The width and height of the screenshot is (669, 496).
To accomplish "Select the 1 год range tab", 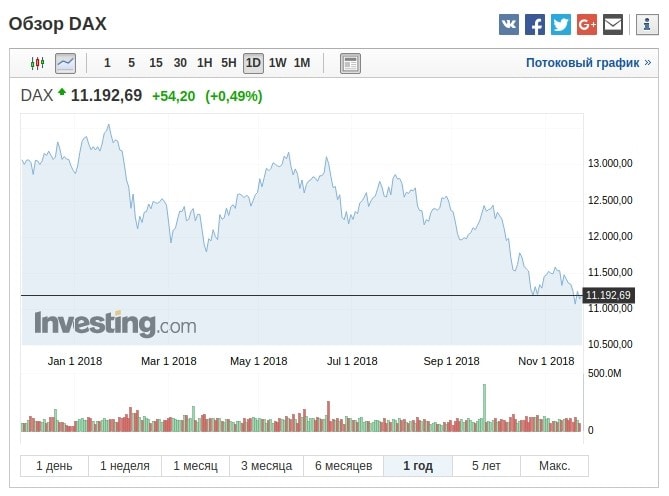I will coord(418,466).
